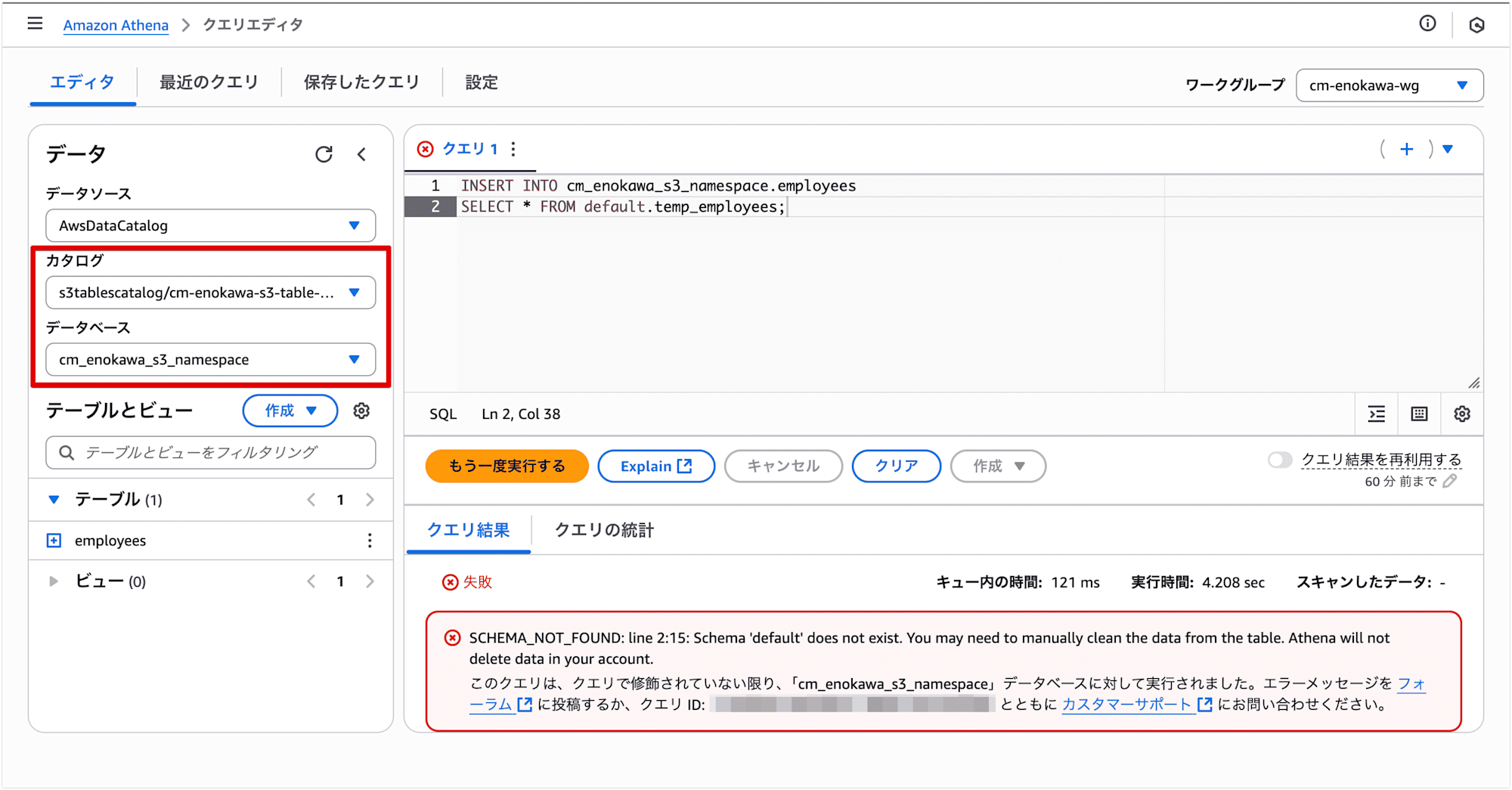
Task: Click the info circle icon at top right
Action: coord(1427,23)
